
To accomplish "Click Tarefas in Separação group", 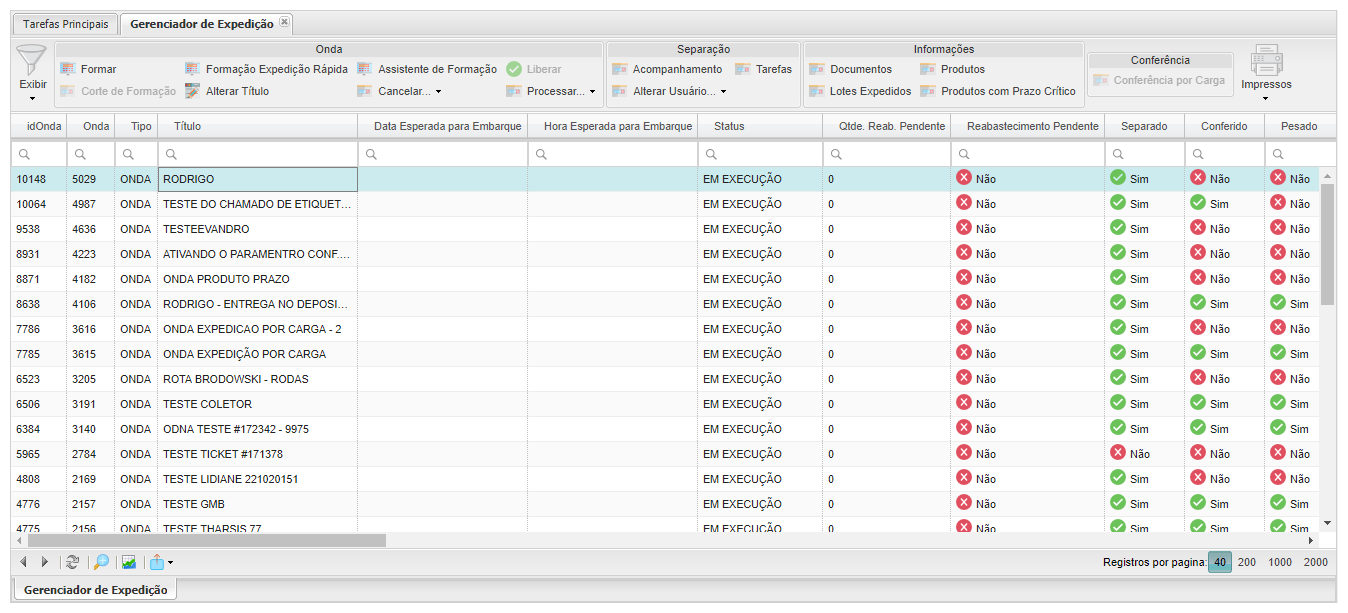I will [763, 69].
